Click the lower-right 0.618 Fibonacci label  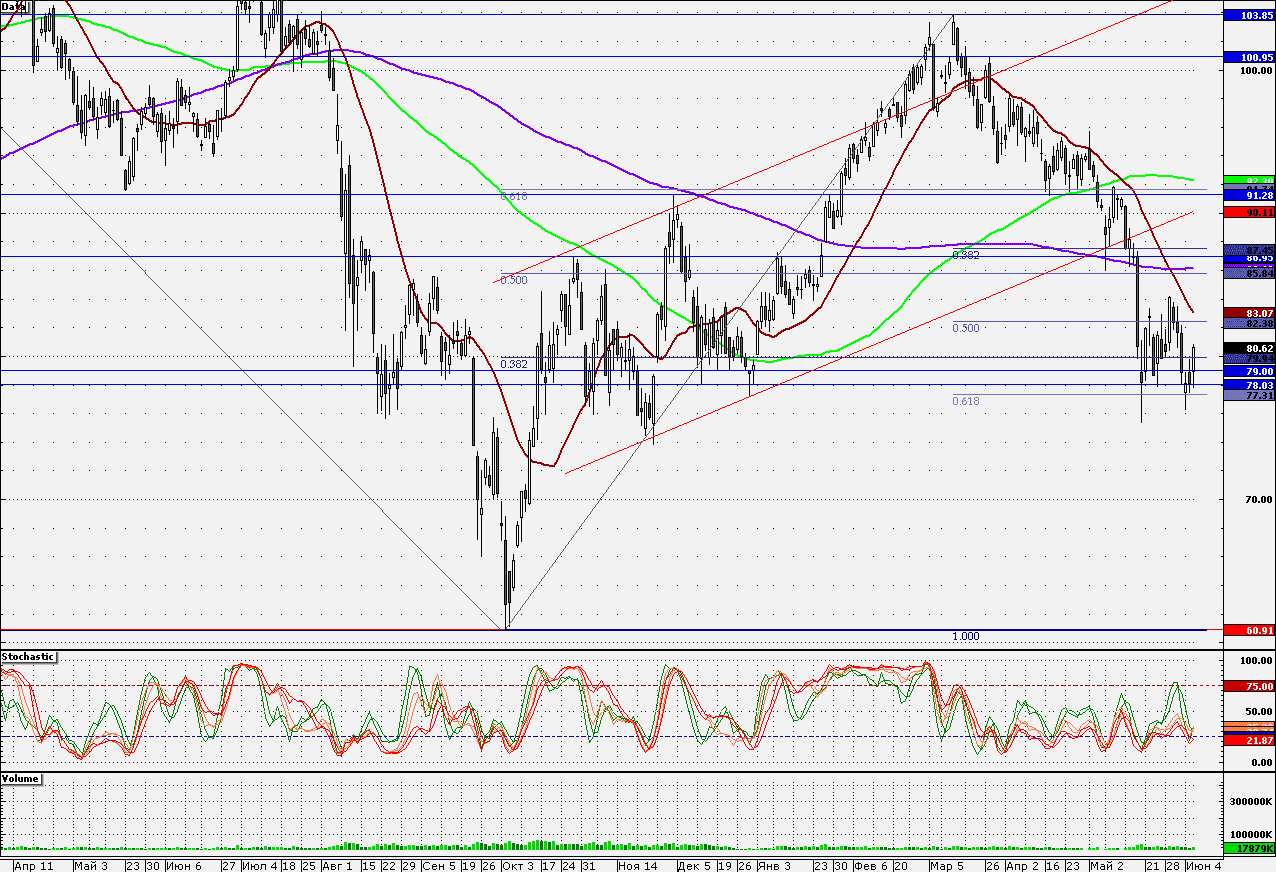point(966,401)
